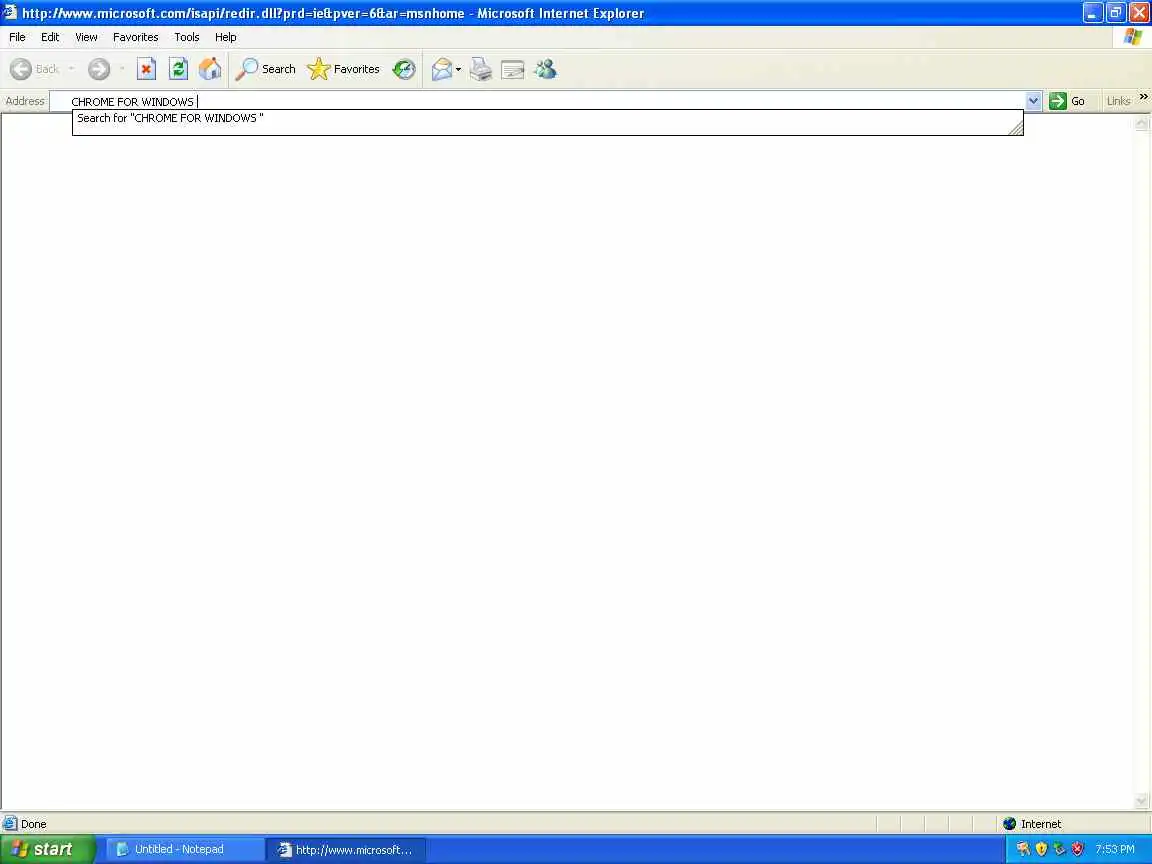This screenshot has width=1152, height=864.
Task: Select the Internet Explorer taskbar button
Action: click(346, 849)
